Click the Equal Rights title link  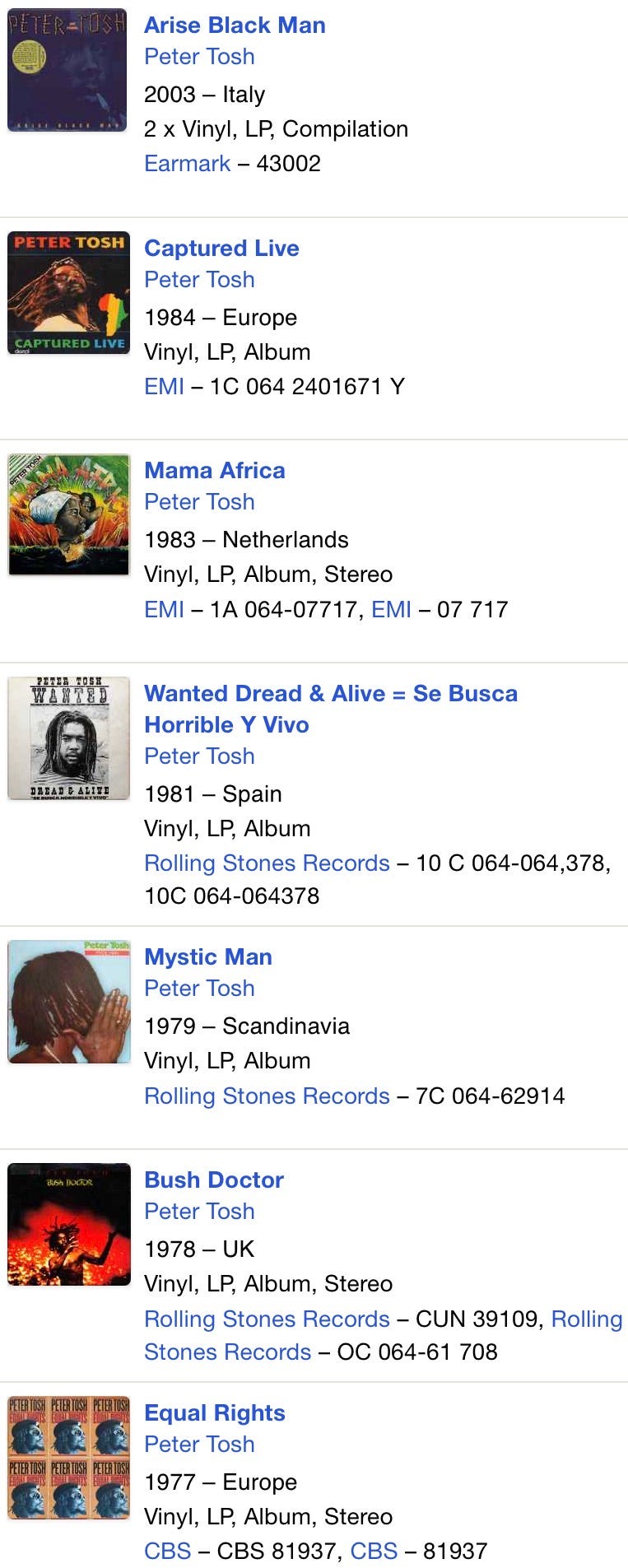pos(215,1413)
